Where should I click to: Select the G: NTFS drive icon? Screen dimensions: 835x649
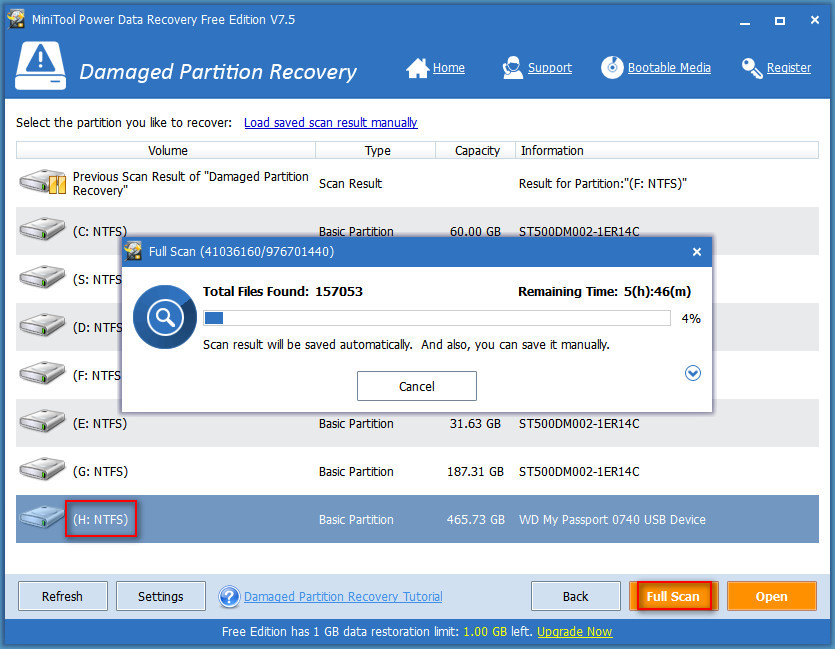click(x=42, y=469)
